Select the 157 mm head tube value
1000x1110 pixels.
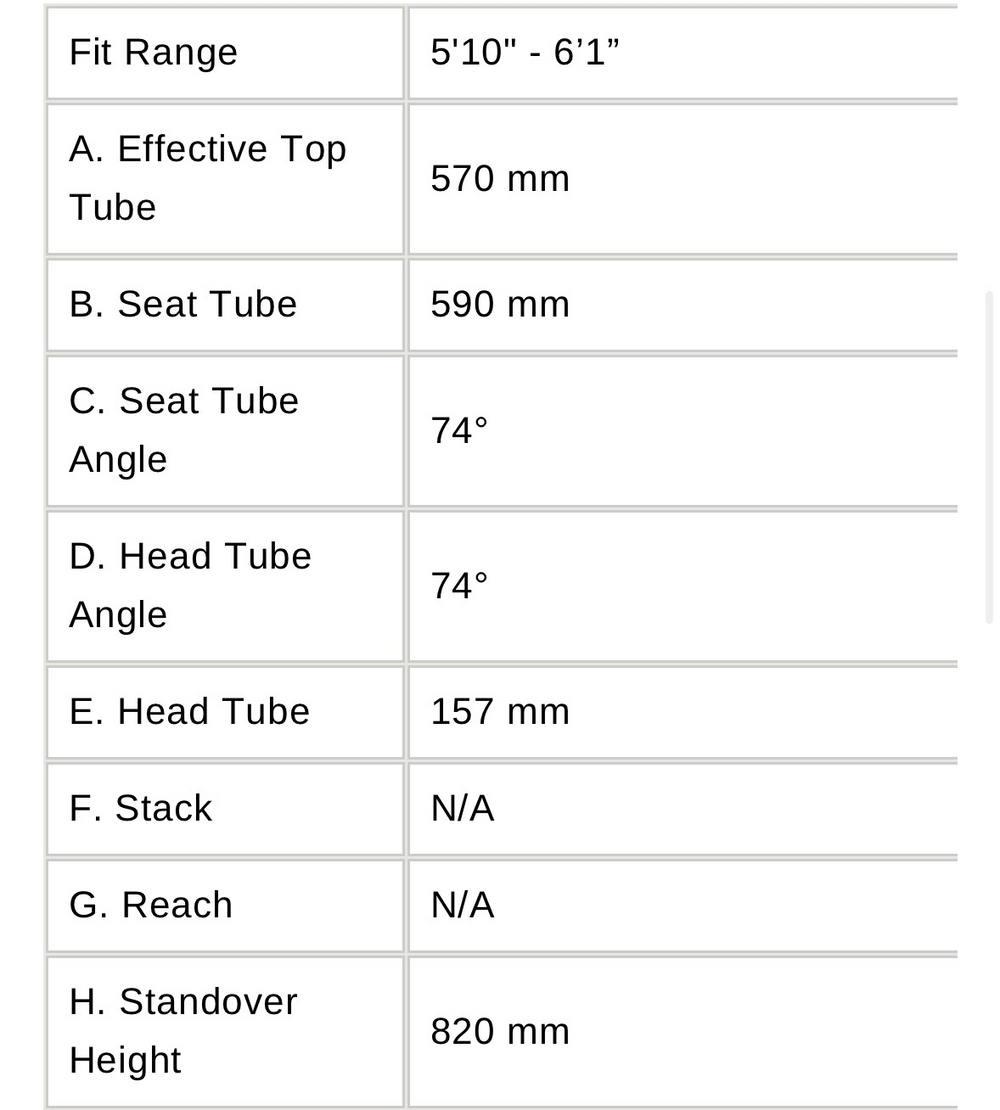pos(500,711)
